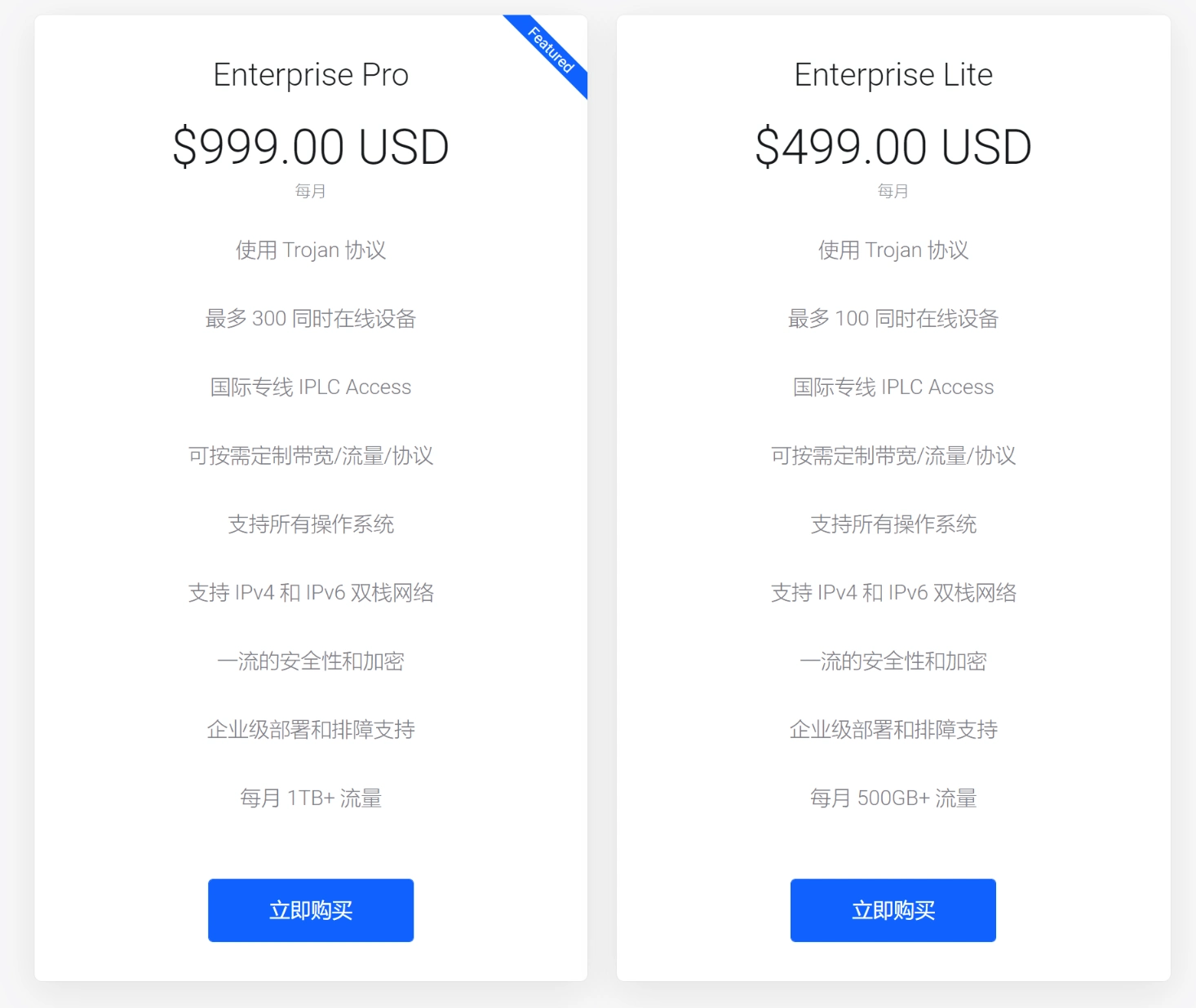This screenshot has width=1196, height=1008.
Task: Click 使用 Trojan 协议 in Enterprise Pro card
Action: click(310, 250)
